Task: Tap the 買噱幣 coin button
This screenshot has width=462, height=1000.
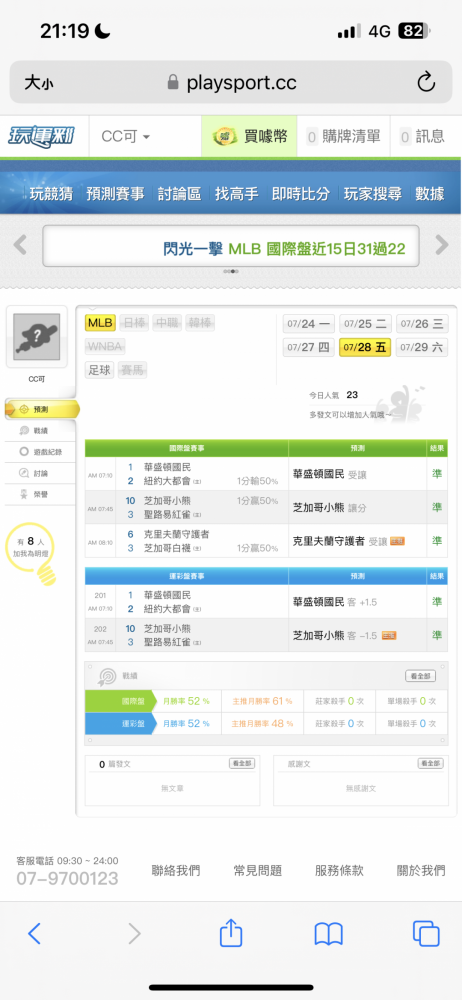Action: coord(250,136)
